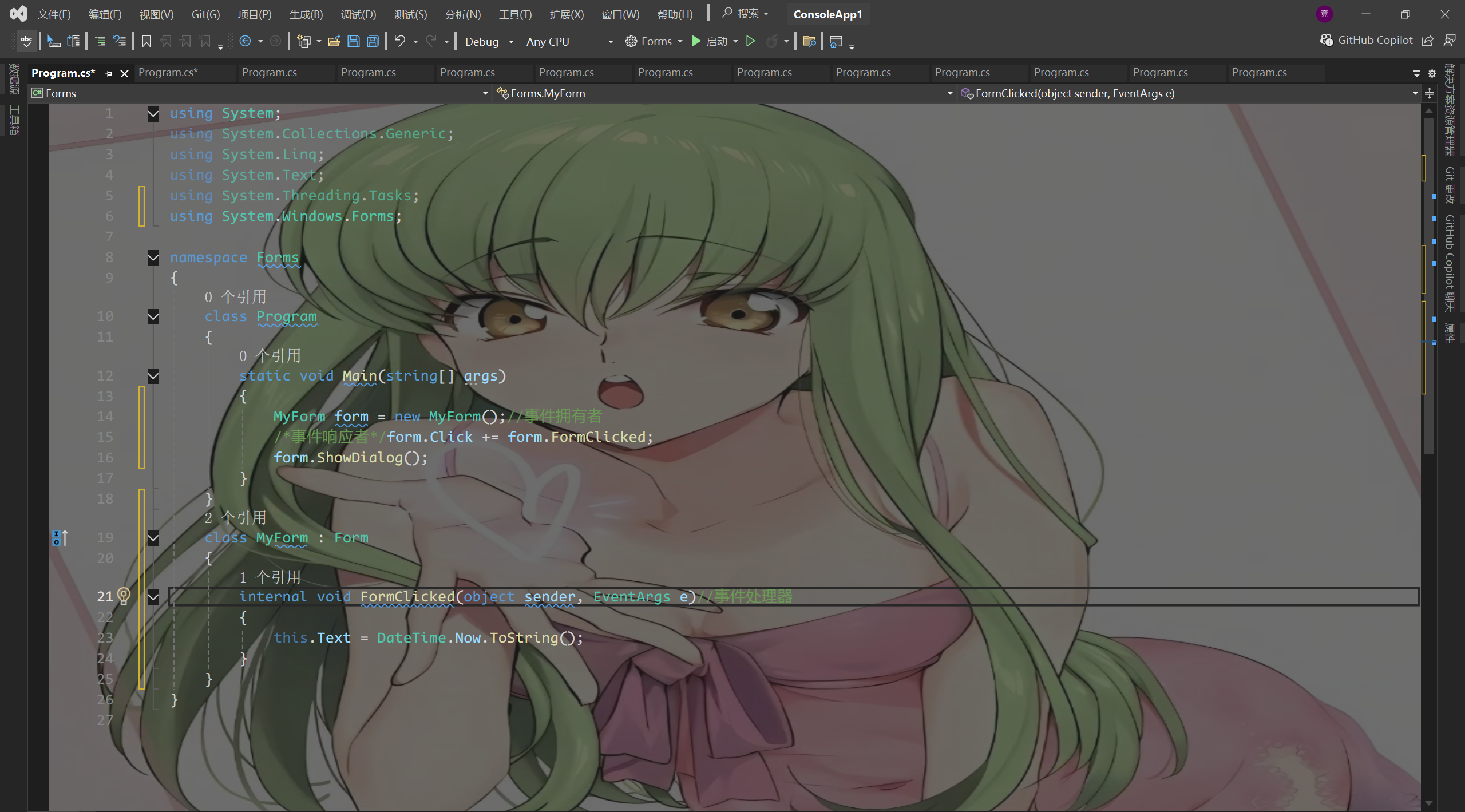This screenshot has width=1465, height=812.
Task: Click the Visual Studio logo icon
Action: (x=18, y=14)
